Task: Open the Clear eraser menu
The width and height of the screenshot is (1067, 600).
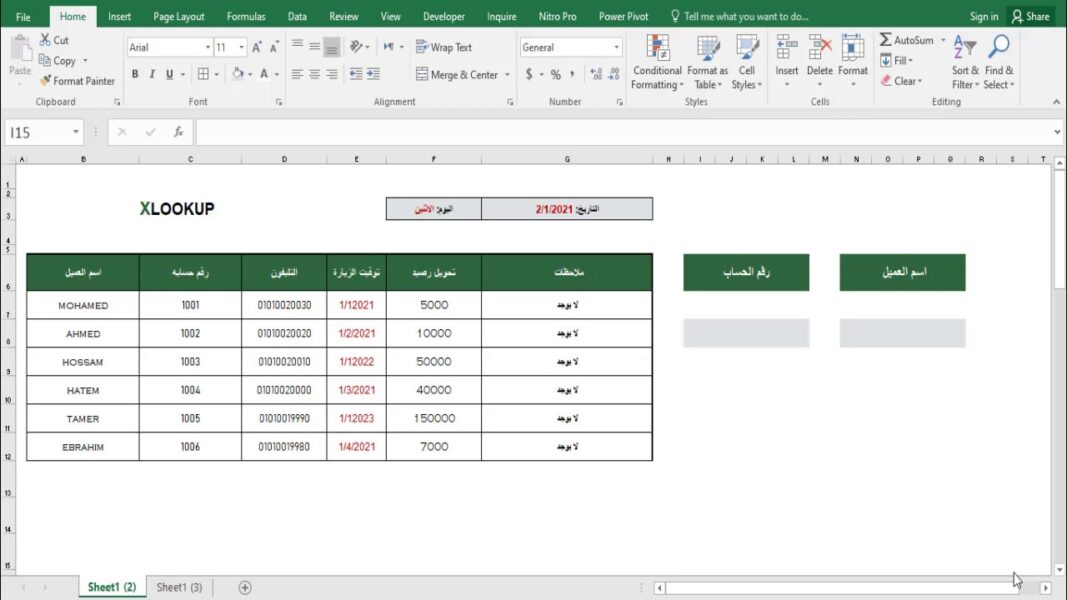Action: (901, 81)
